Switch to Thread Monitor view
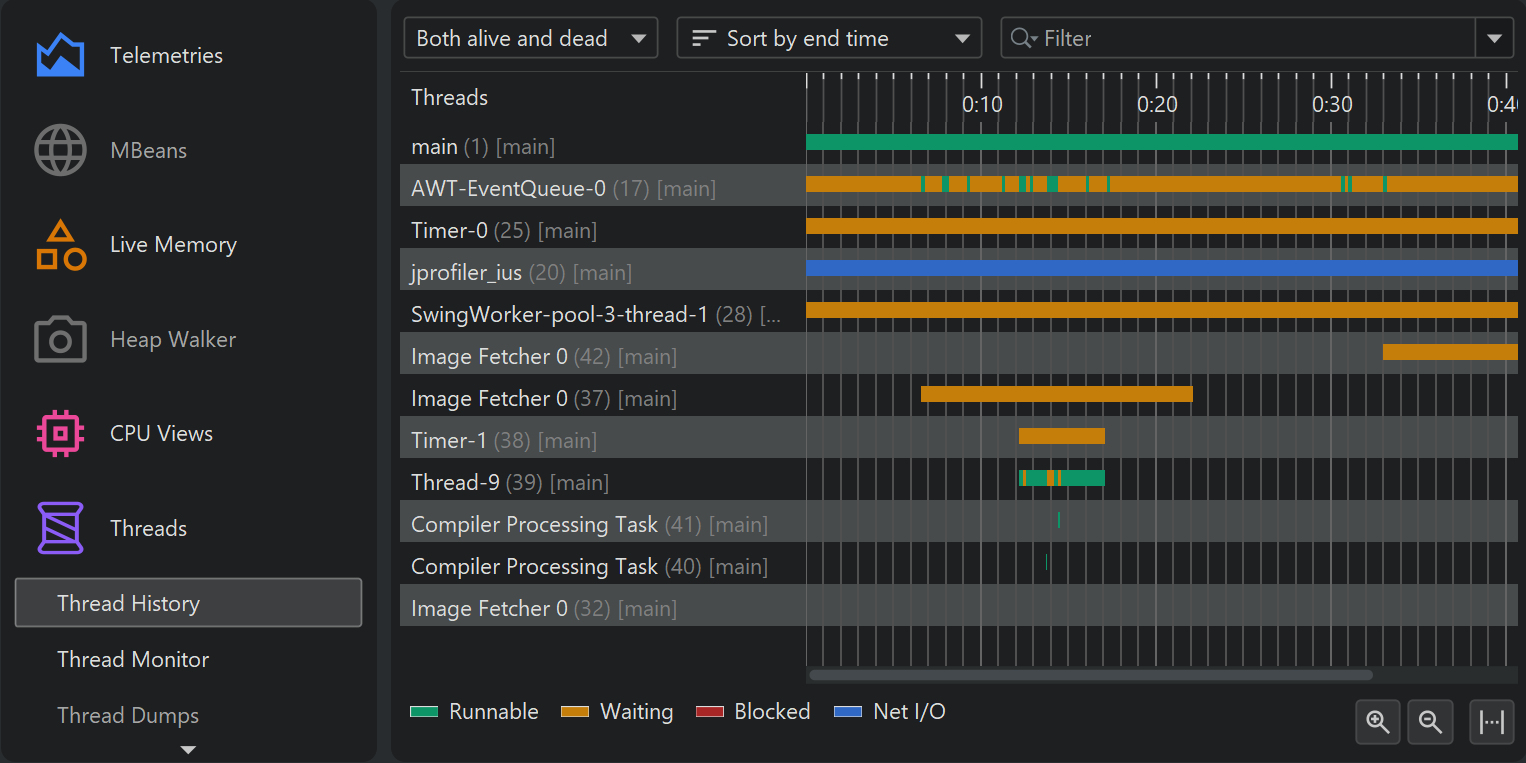 (x=133, y=659)
